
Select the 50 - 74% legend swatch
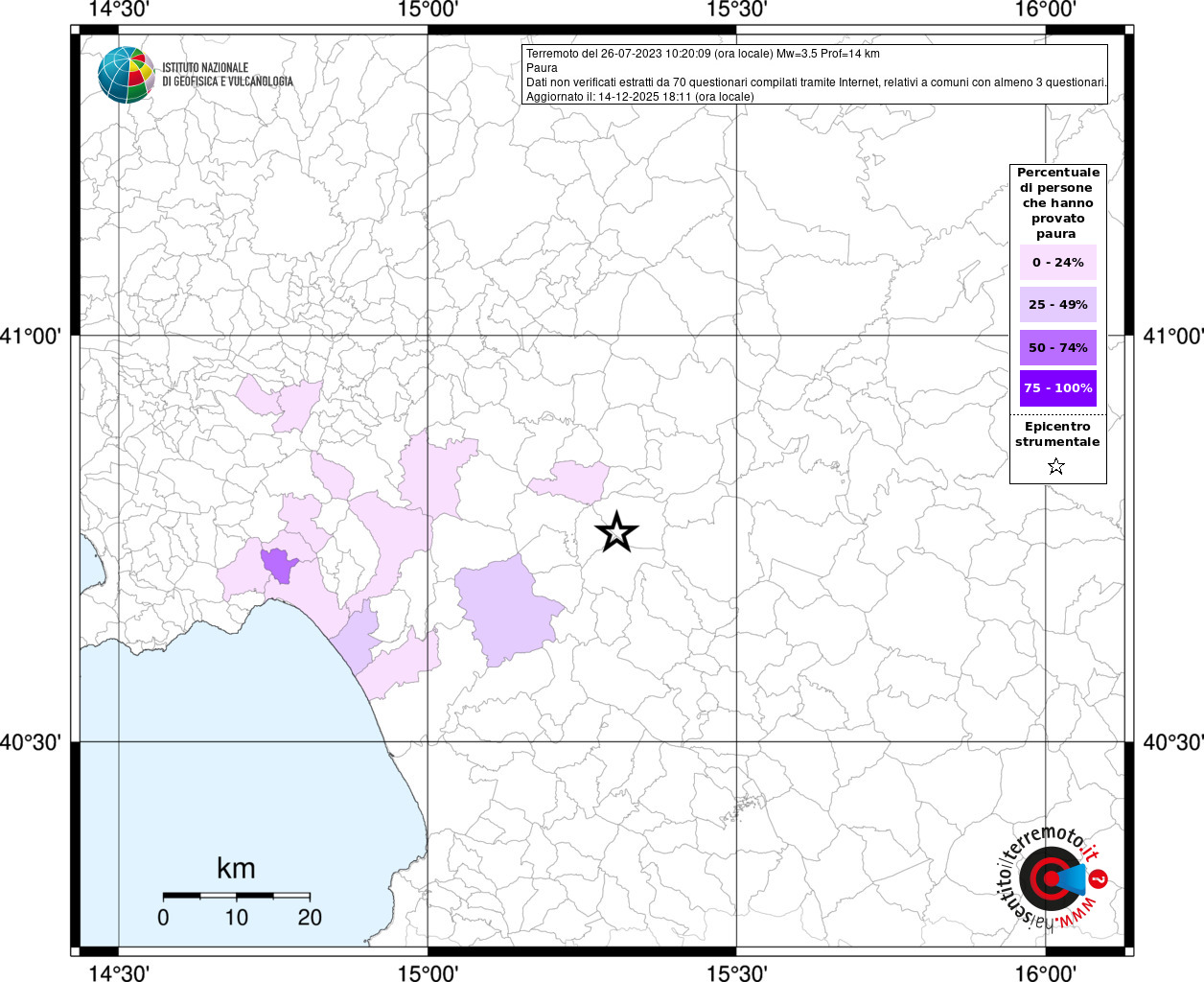pos(1058,347)
